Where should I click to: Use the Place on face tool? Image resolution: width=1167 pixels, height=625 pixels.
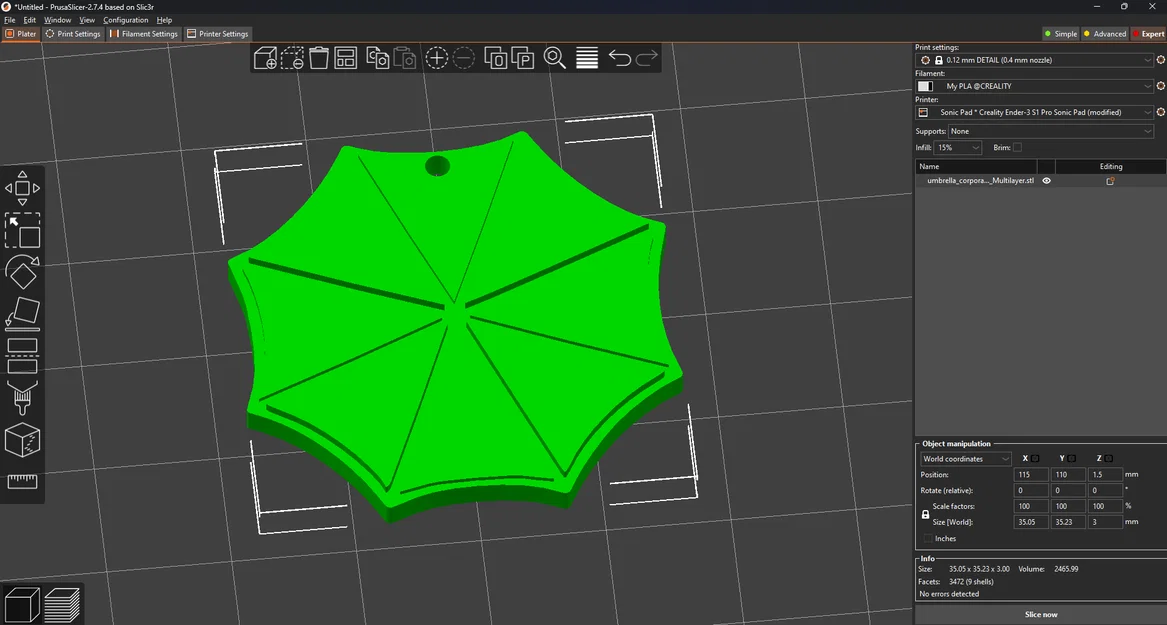(22, 314)
